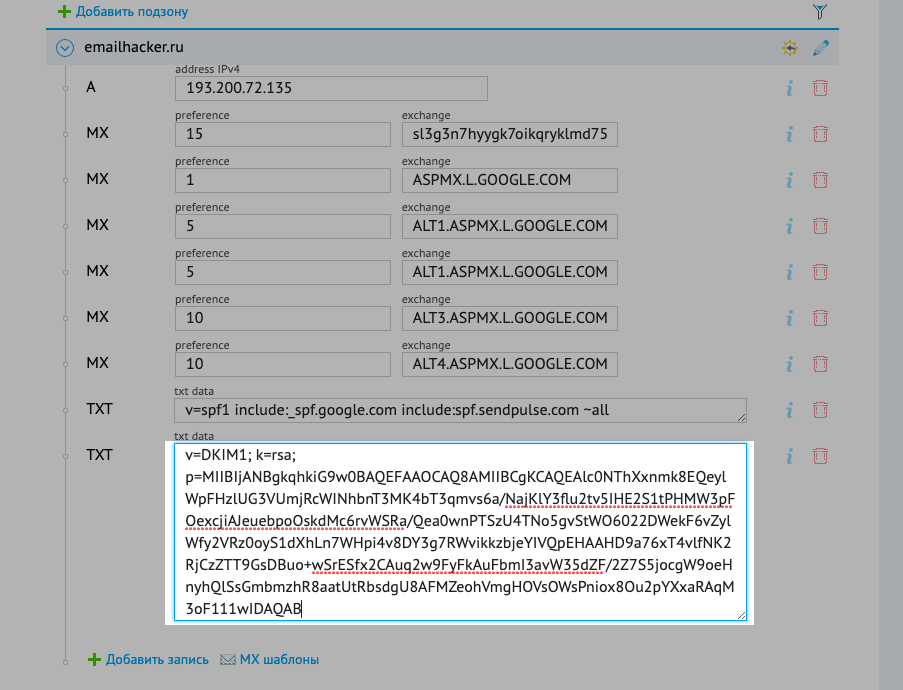Show info for the ALT3.ASPMX.L.GOOGLE.COM record
Image resolution: width=903 pixels, height=690 pixels.
click(x=789, y=318)
